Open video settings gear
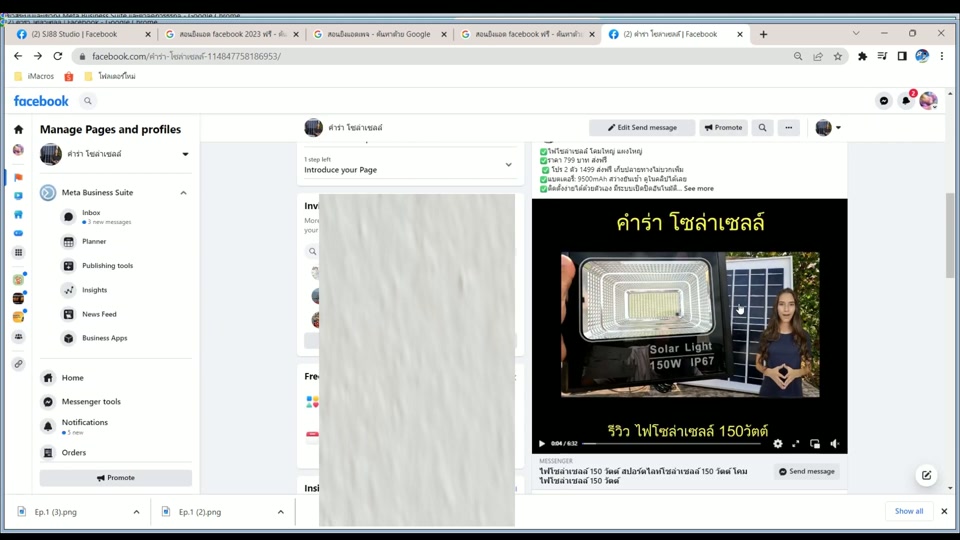The image size is (960, 540). [778, 444]
